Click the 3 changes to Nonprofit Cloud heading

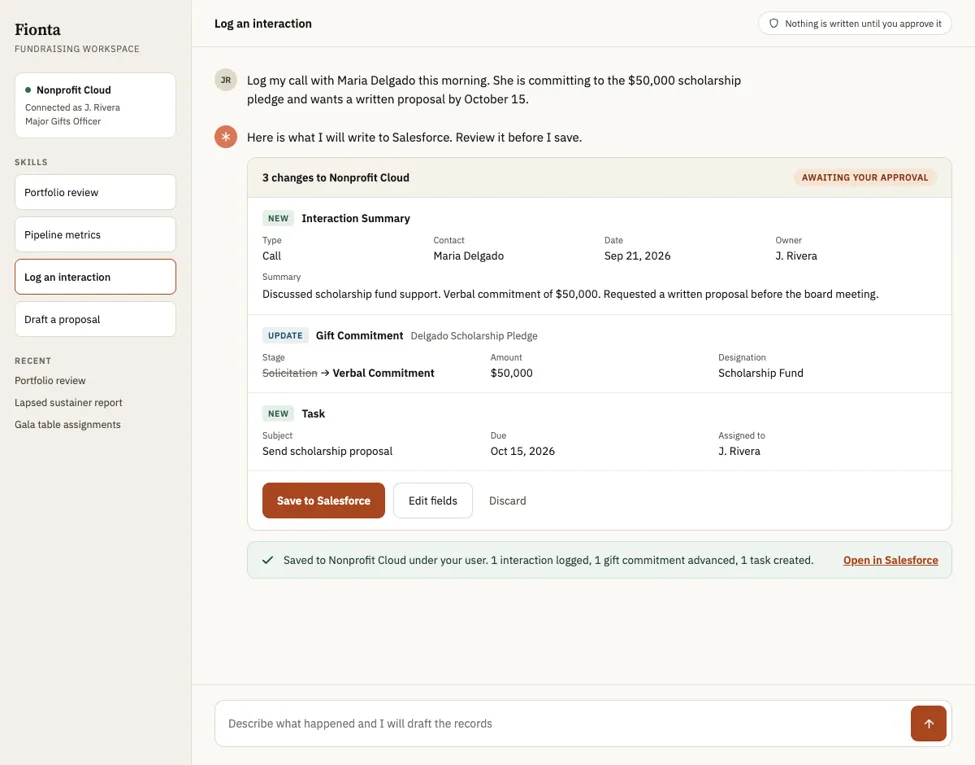coord(336,177)
